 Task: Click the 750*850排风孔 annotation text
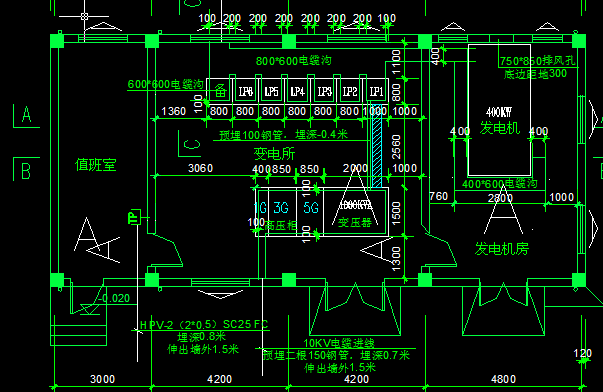click(x=538, y=61)
